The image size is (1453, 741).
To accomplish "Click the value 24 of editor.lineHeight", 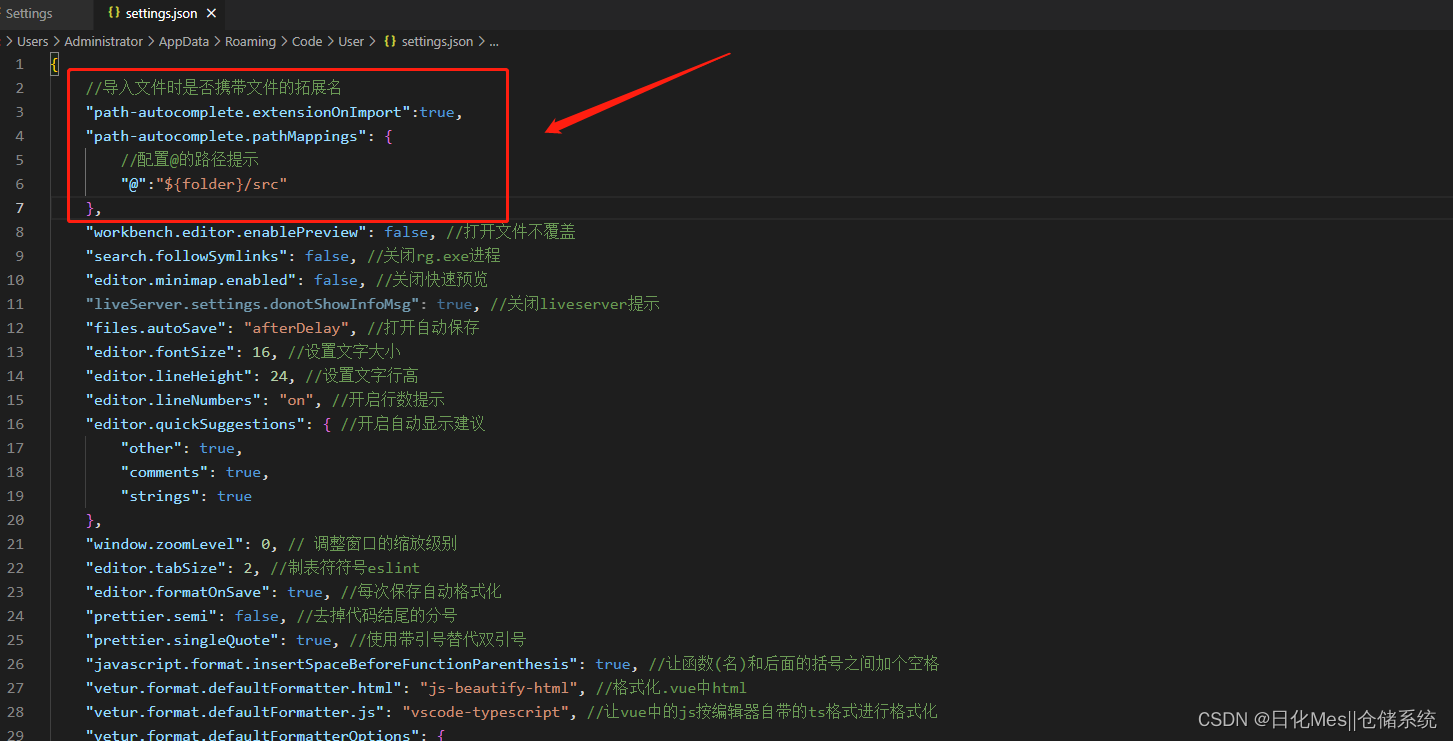I will (x=279, y=376).
